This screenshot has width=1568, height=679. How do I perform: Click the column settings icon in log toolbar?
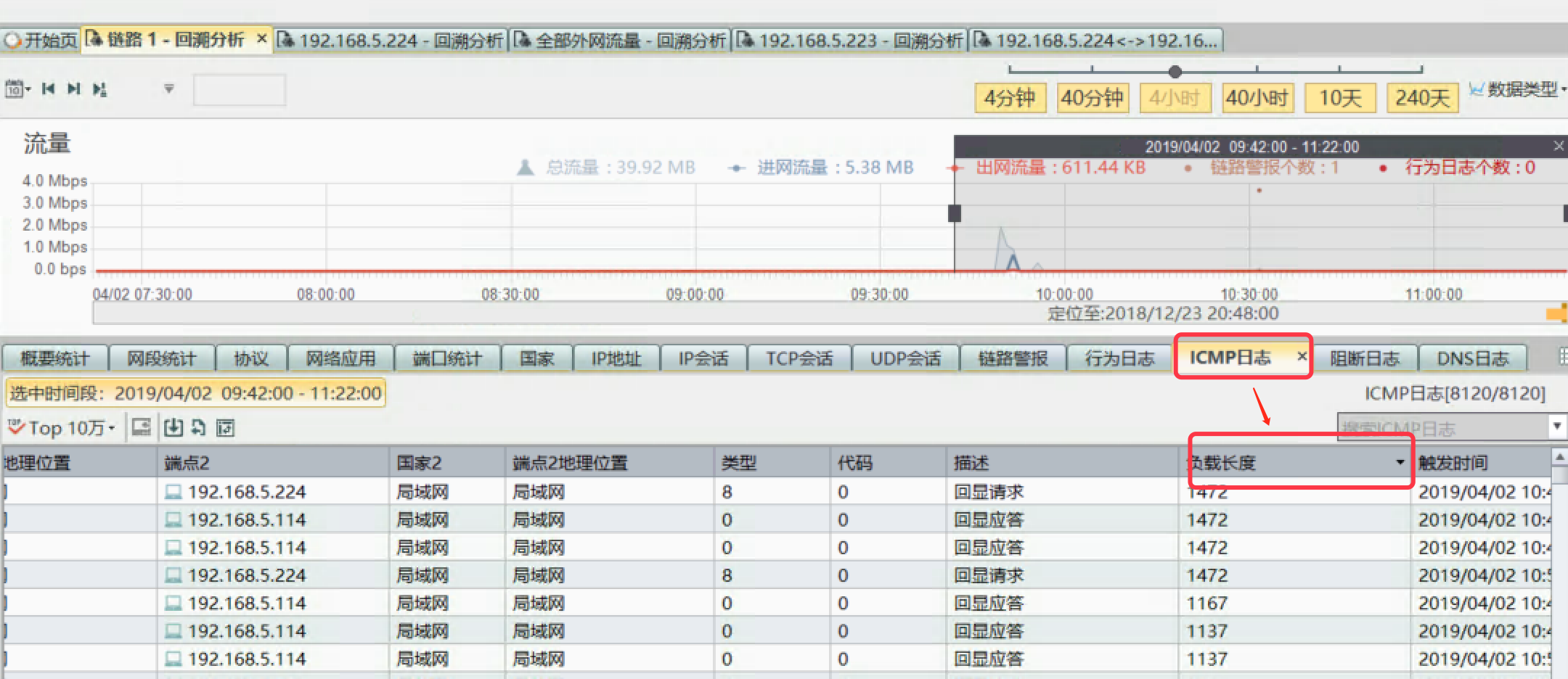pyautogui.click(x=226, y=428)
